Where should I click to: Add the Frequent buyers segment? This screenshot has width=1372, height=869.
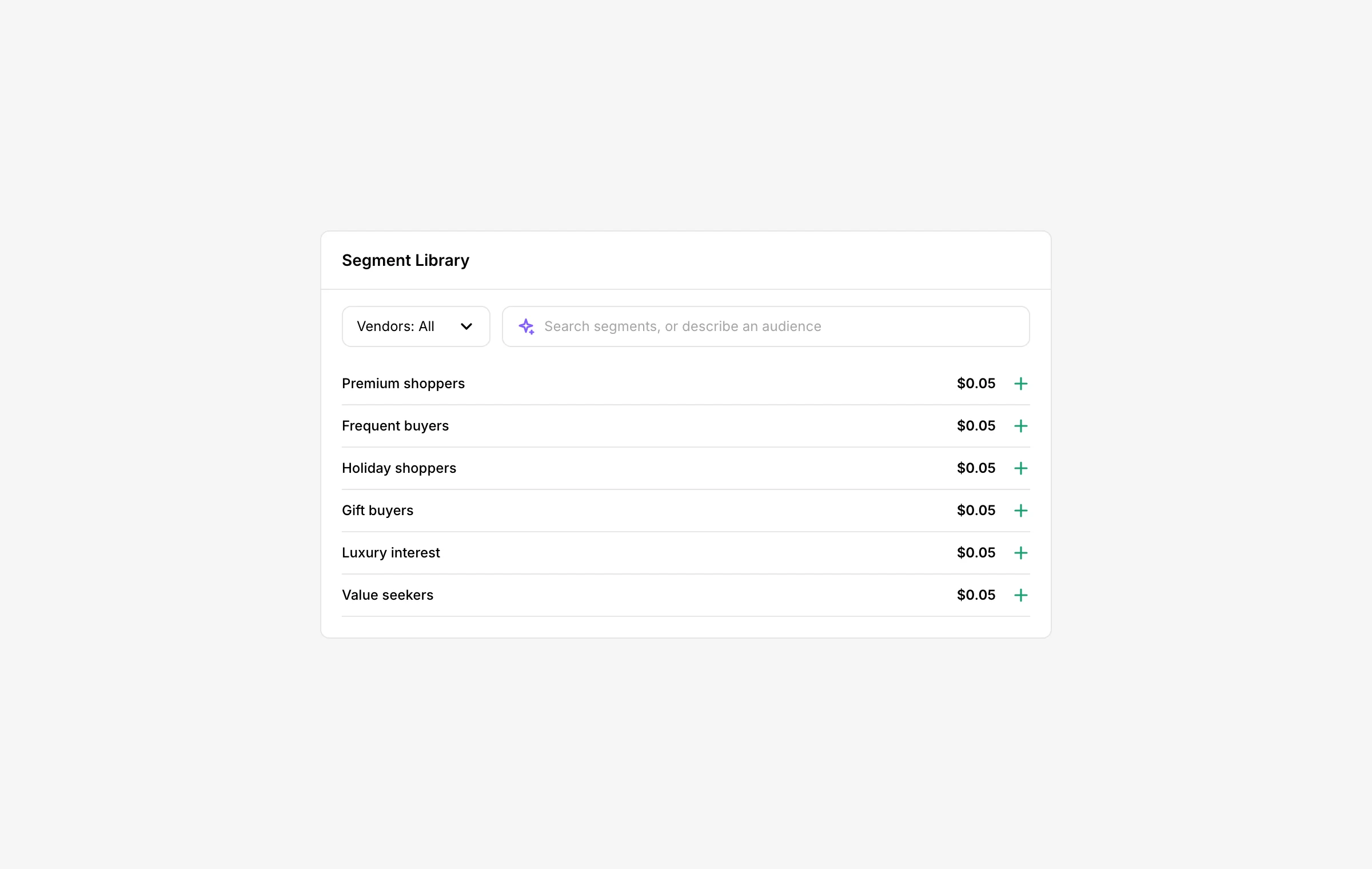[x=1020, y=426]
